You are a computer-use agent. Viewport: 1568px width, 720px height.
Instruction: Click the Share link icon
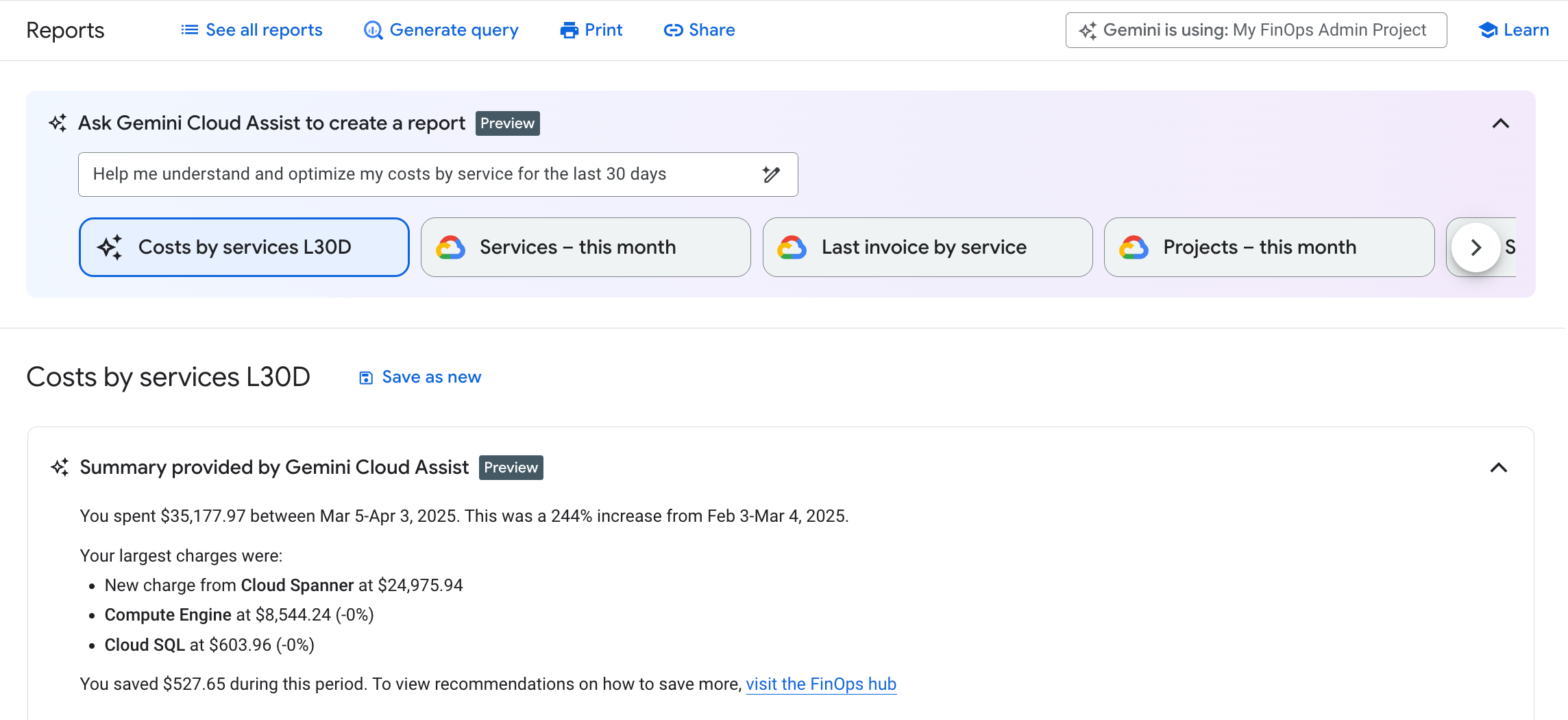tap(673, 30)
